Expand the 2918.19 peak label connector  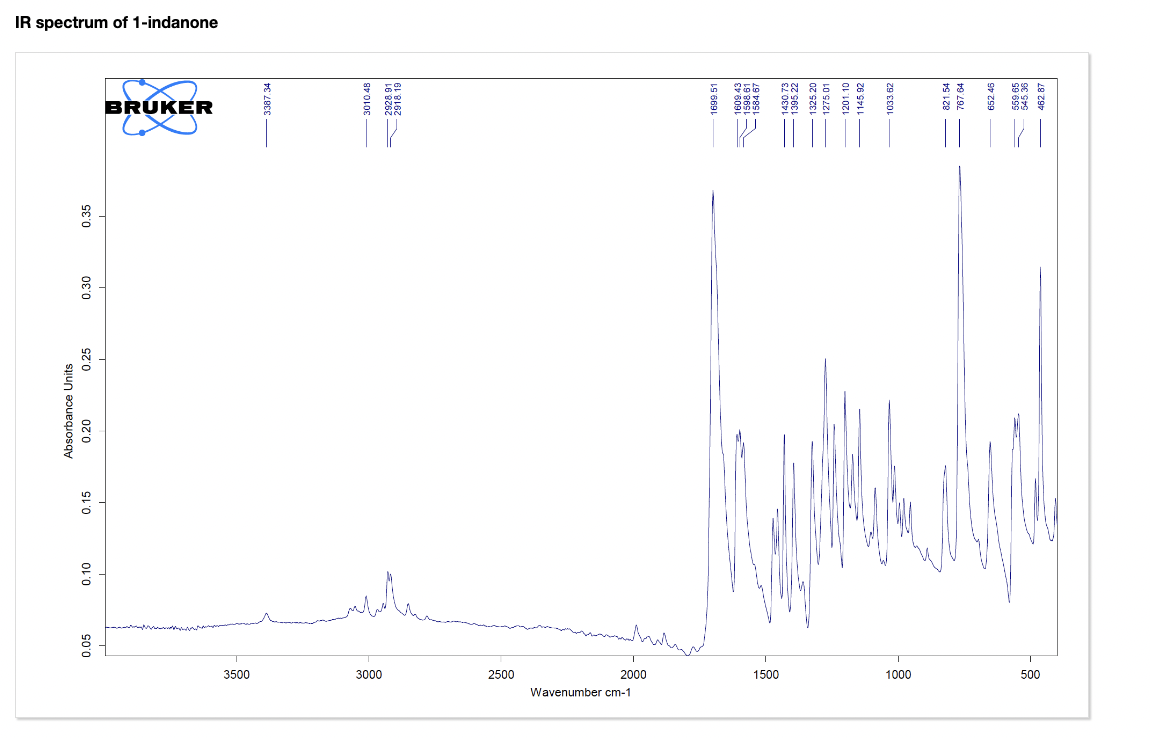(x=396, y=98)
